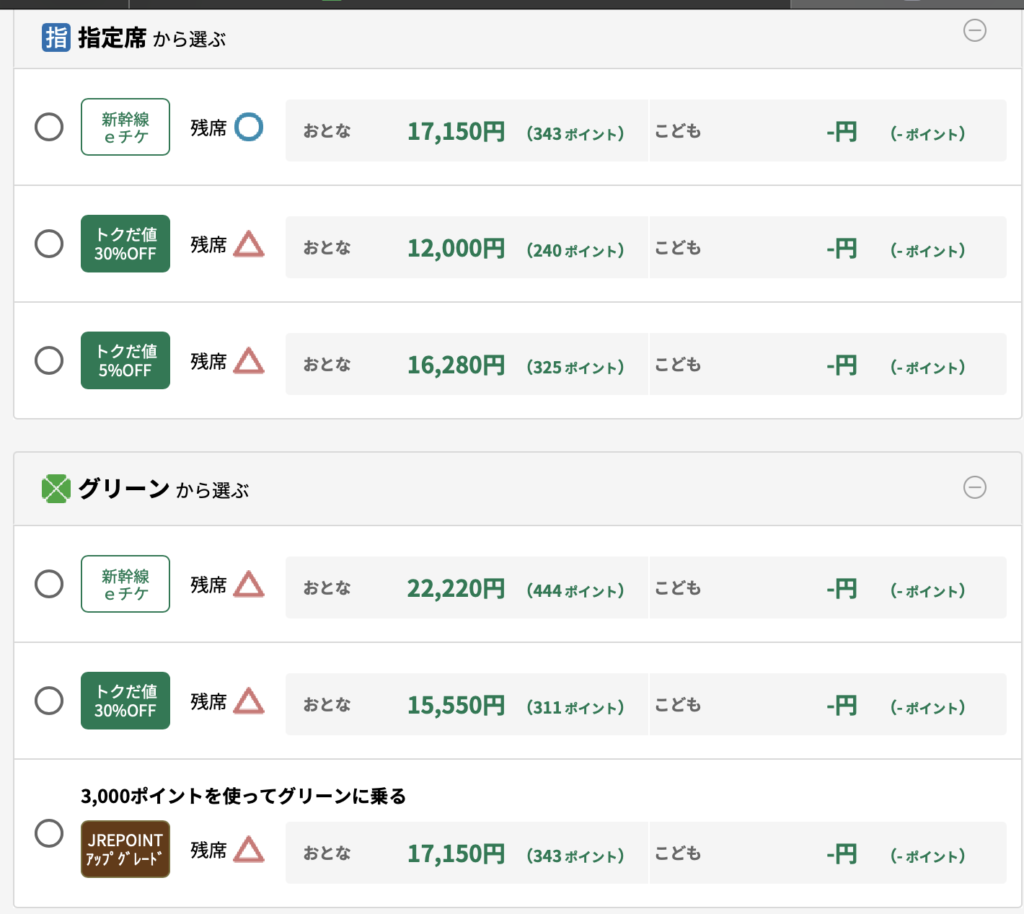Click 新幹線eチケ badge in Green section

pyautogui.click(x=125, y=584)
